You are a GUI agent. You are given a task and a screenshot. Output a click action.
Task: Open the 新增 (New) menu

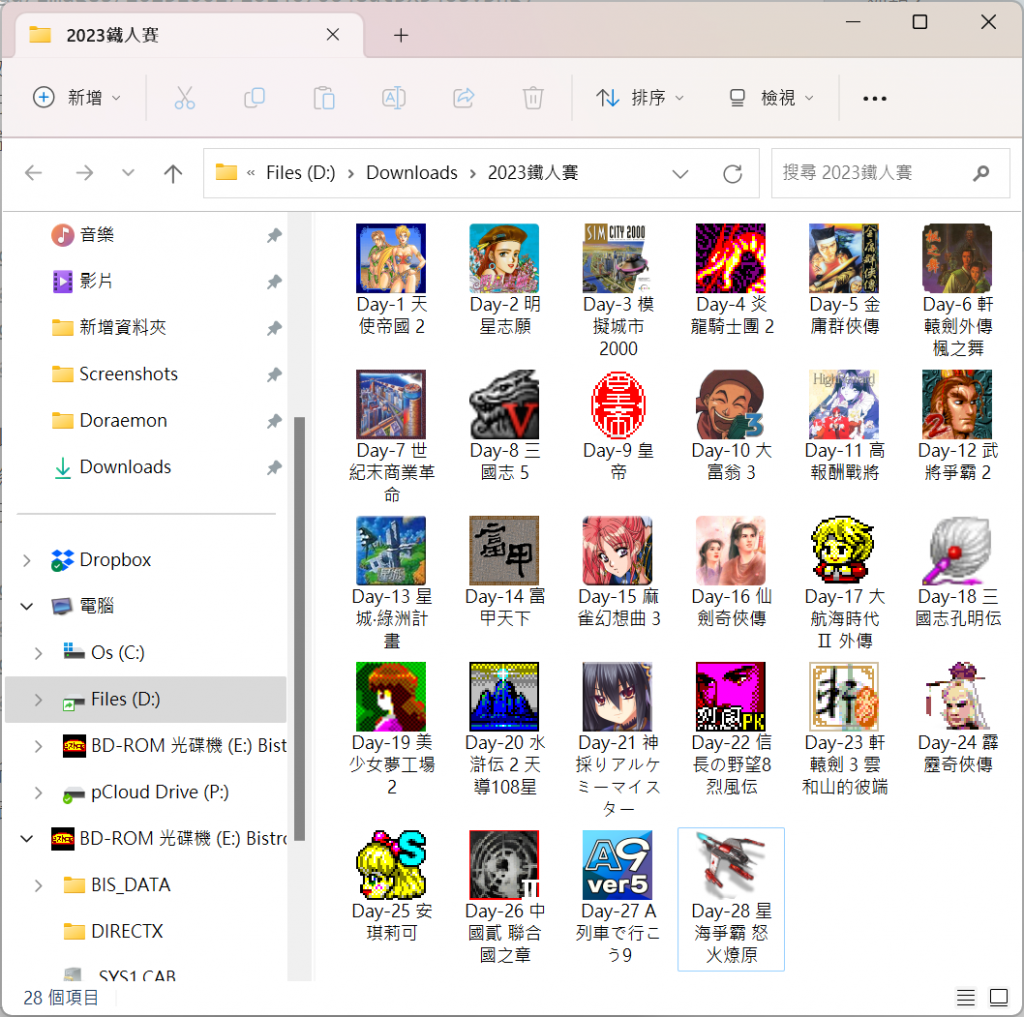pos(77,98)
